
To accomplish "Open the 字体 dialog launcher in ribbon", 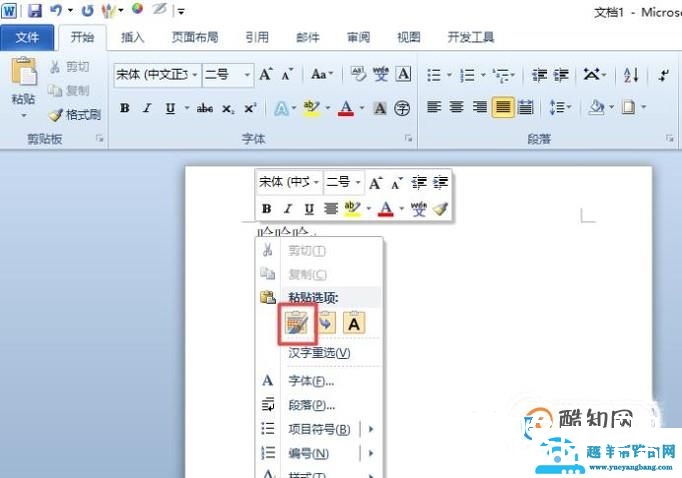I will pos(408,138).
